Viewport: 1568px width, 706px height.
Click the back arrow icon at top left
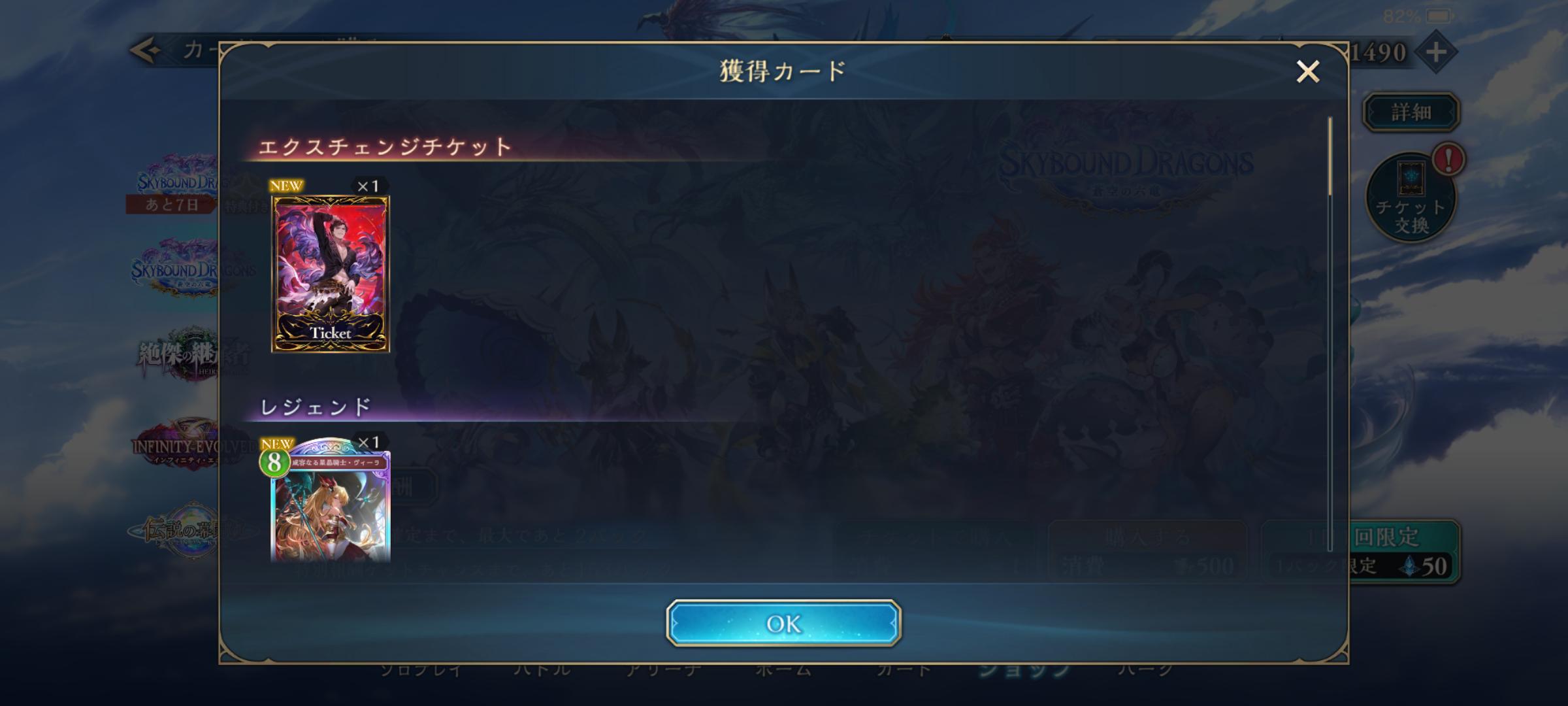(x=146, y=50)
